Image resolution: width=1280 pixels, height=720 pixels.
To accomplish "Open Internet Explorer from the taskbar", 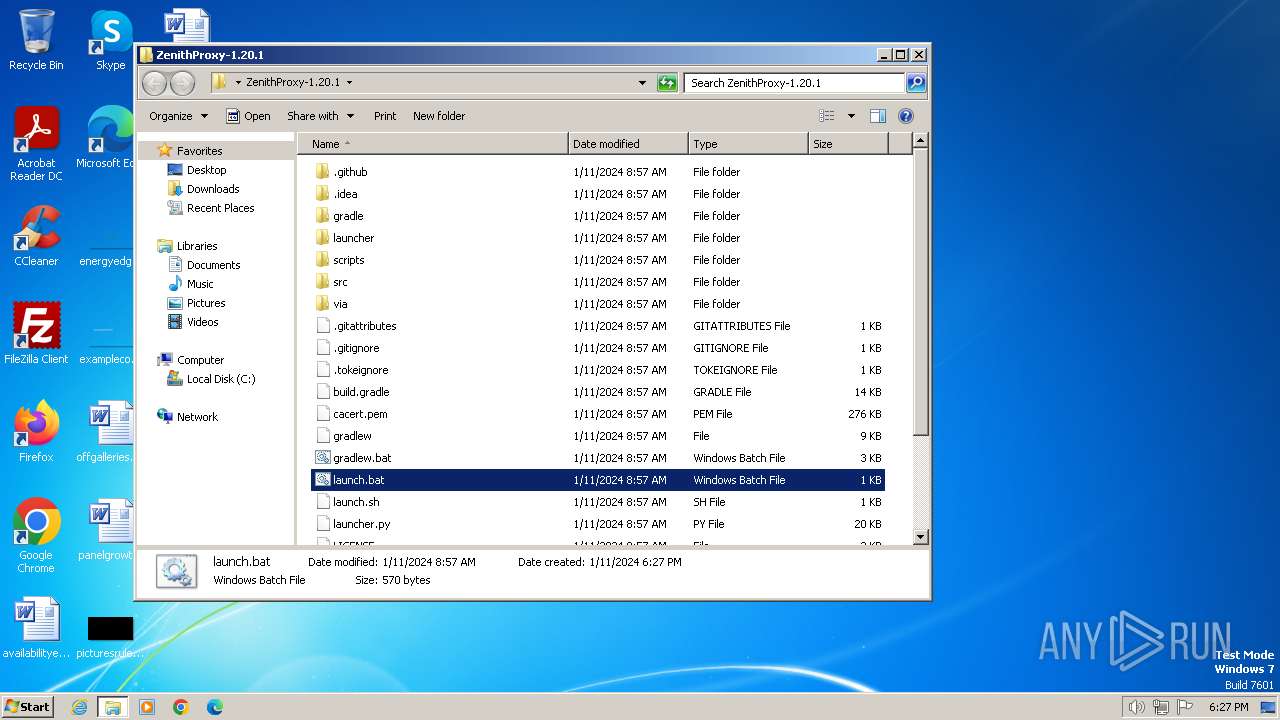I will (x=79, y=707).
